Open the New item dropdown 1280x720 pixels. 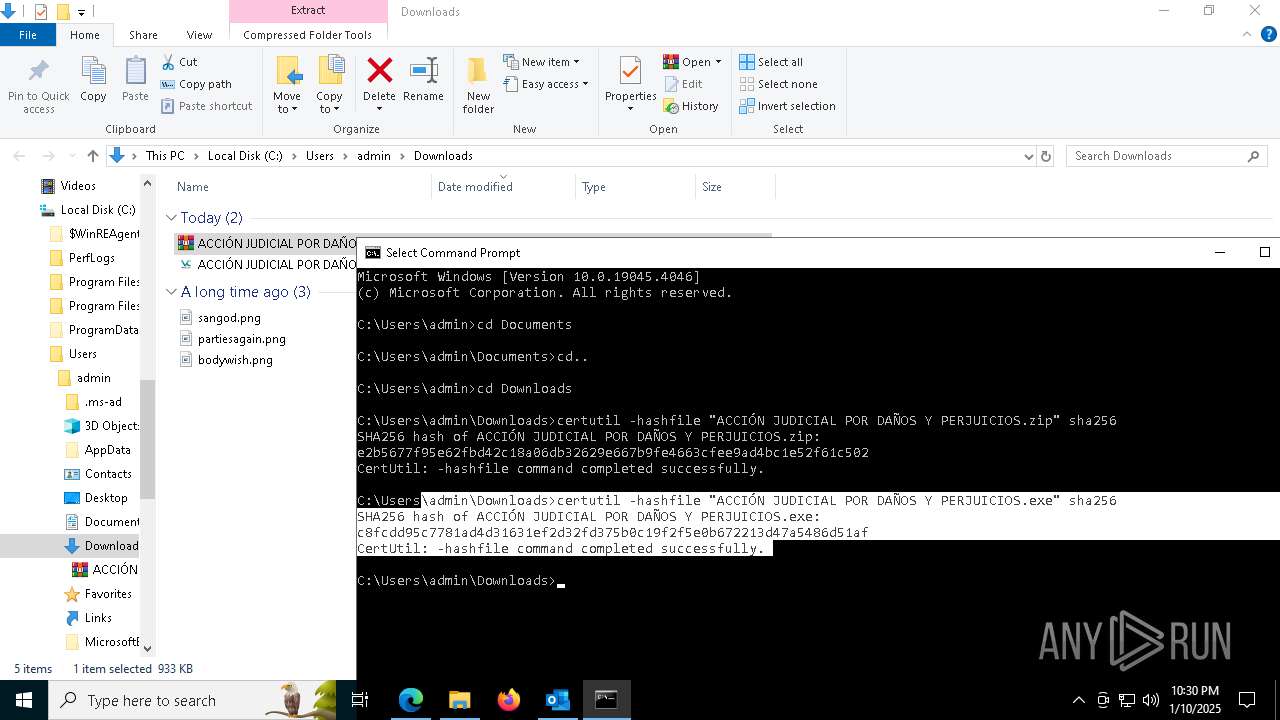point(541,62)
